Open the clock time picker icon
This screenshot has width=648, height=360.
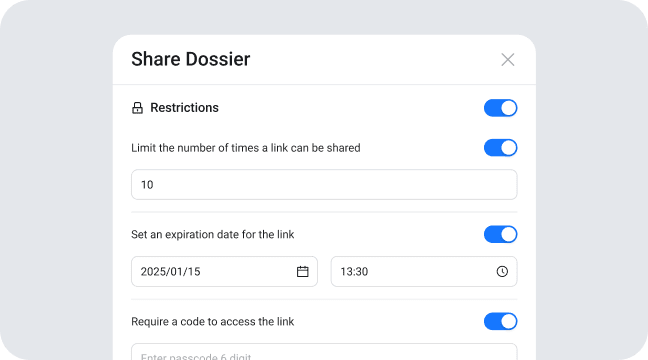(502, 272)
